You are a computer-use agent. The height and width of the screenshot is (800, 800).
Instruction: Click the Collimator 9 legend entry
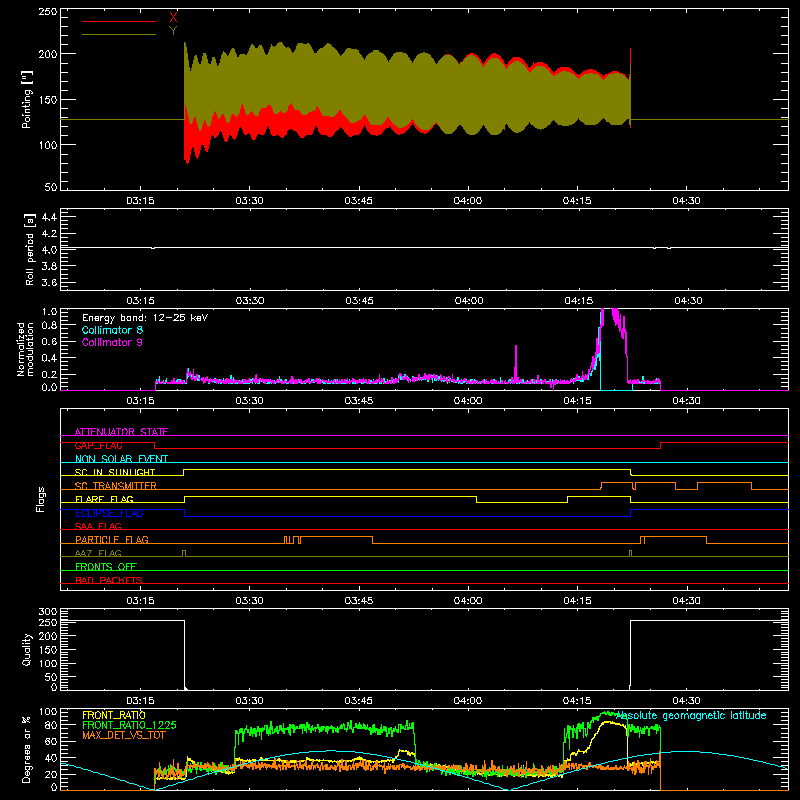(x=112, y=342)
